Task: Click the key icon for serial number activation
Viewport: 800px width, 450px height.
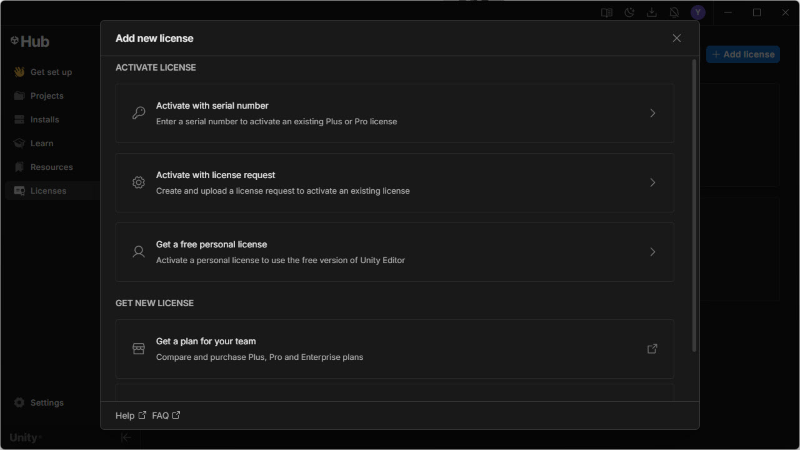Action: (x=139, y=113)
